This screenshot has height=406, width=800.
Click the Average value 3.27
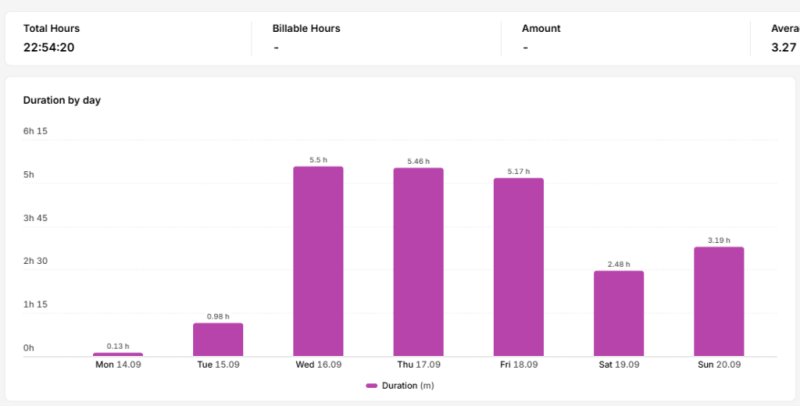click(x=784, y=47)
